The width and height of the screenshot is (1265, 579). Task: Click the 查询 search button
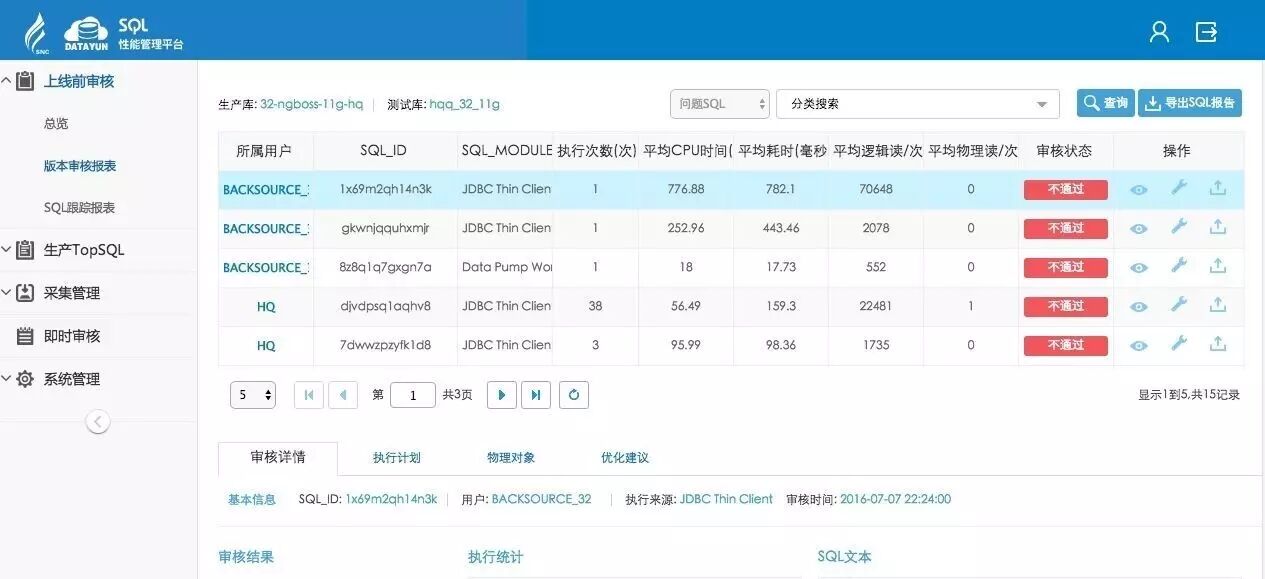1105,103
